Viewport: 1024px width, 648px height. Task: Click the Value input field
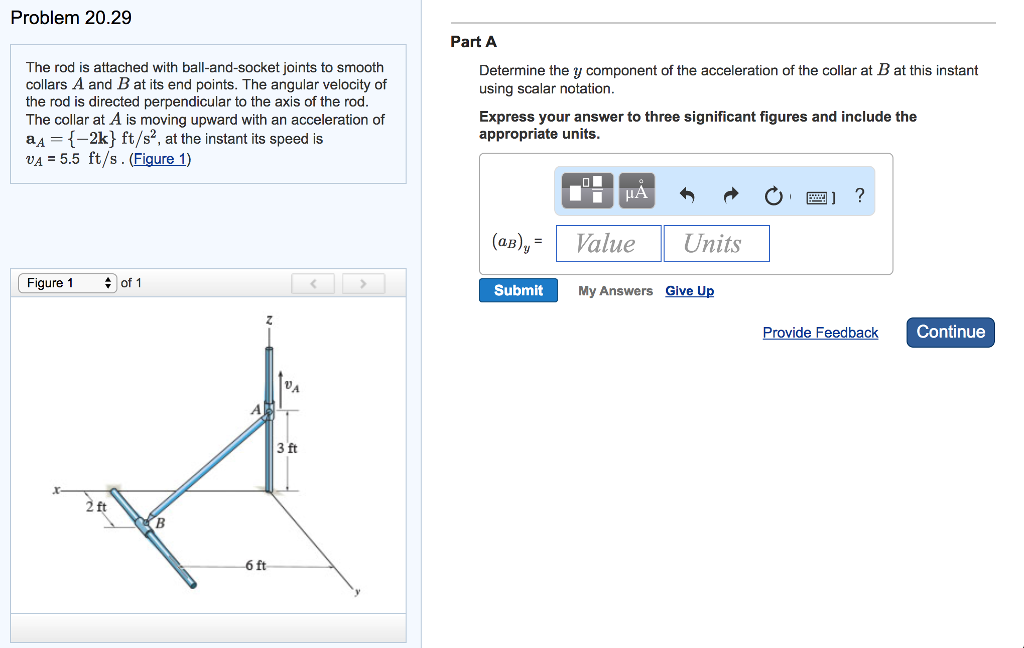[608, 243]
